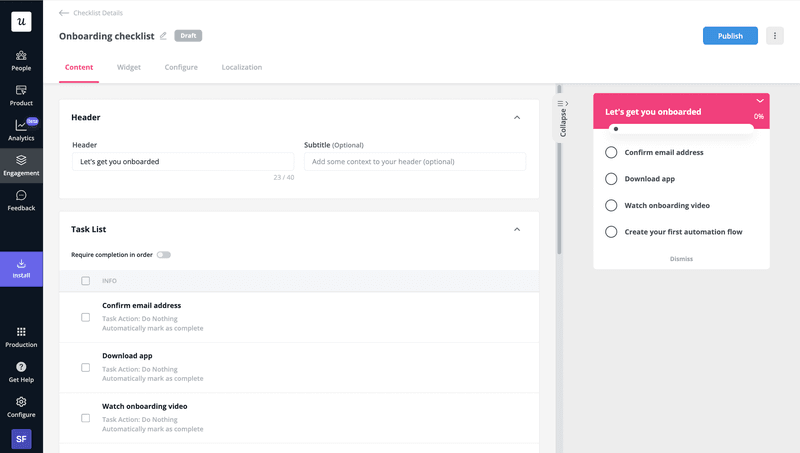The height and width of the screenshot is (453, 800).
Task: Collapse the Task List section chevron
Action: 517,229
